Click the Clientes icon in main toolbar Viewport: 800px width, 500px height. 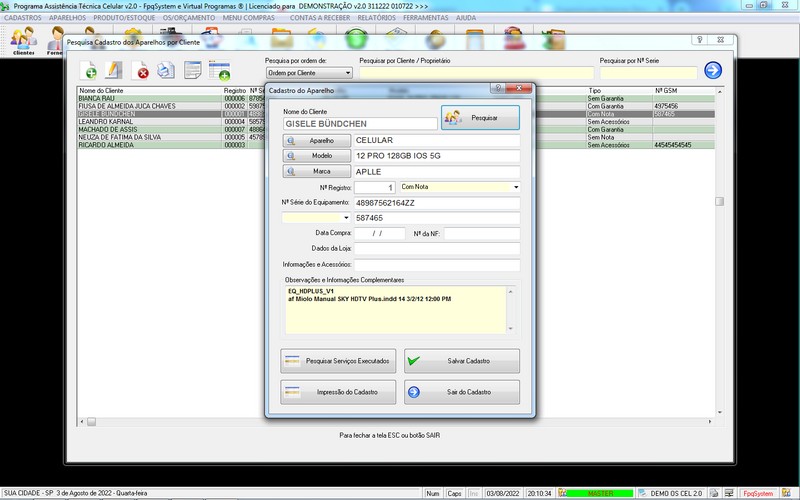coord(23,41)
